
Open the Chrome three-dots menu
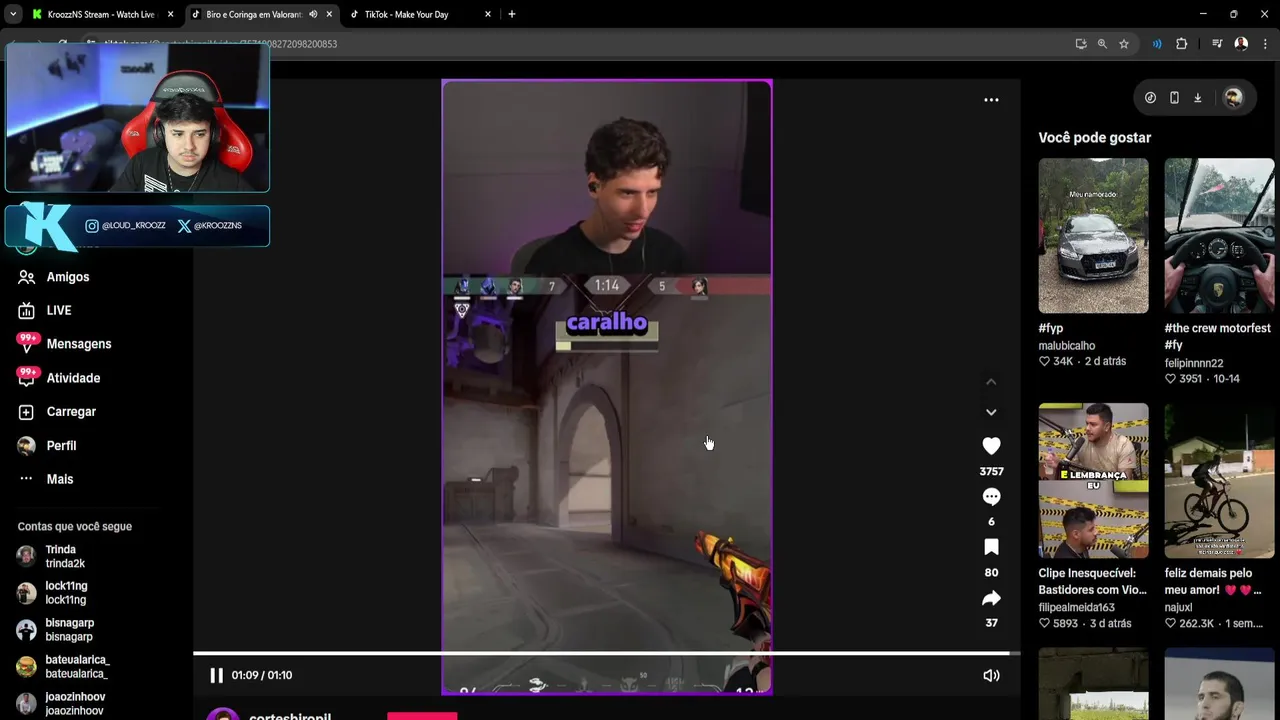1266,44
